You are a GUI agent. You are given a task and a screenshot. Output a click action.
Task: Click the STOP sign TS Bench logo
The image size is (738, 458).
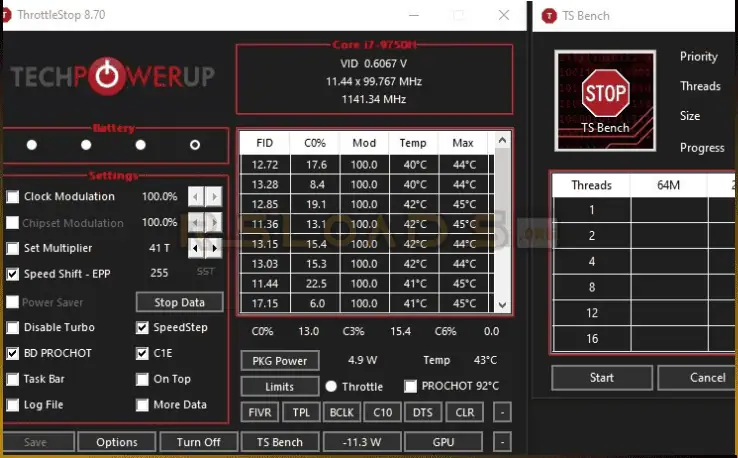pos(605,97)
